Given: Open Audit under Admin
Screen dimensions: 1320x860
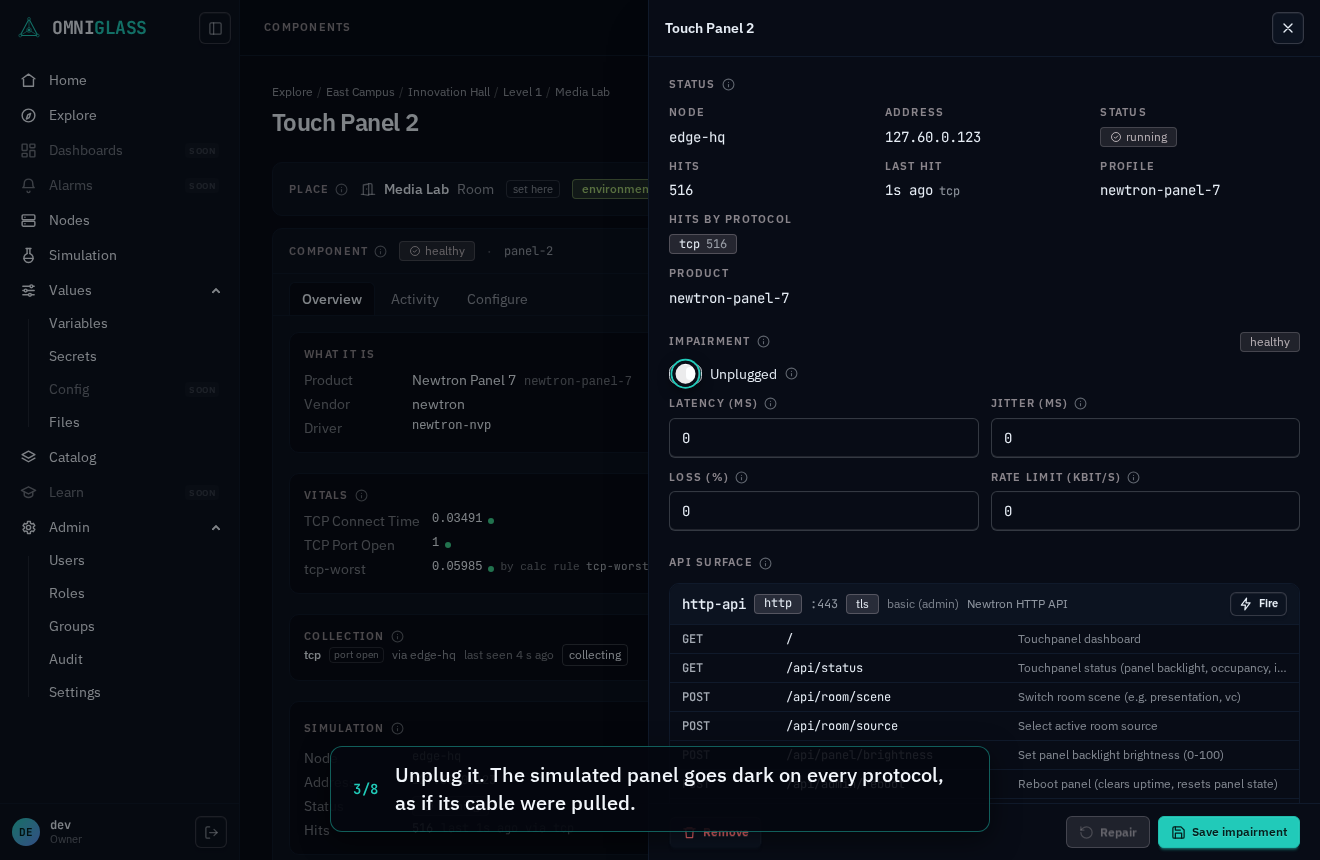Looking at the screenshot, I should click(x=66, y=659).
